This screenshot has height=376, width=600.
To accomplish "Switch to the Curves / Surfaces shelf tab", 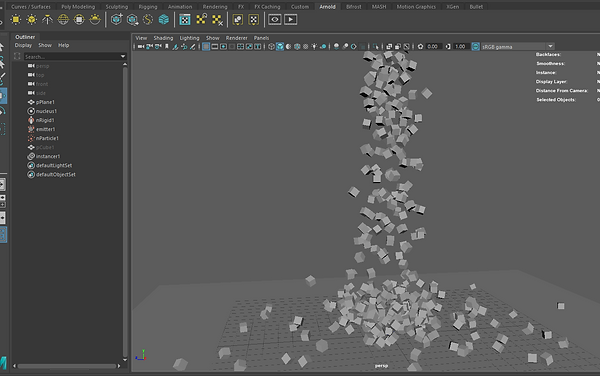I will 31,7.
